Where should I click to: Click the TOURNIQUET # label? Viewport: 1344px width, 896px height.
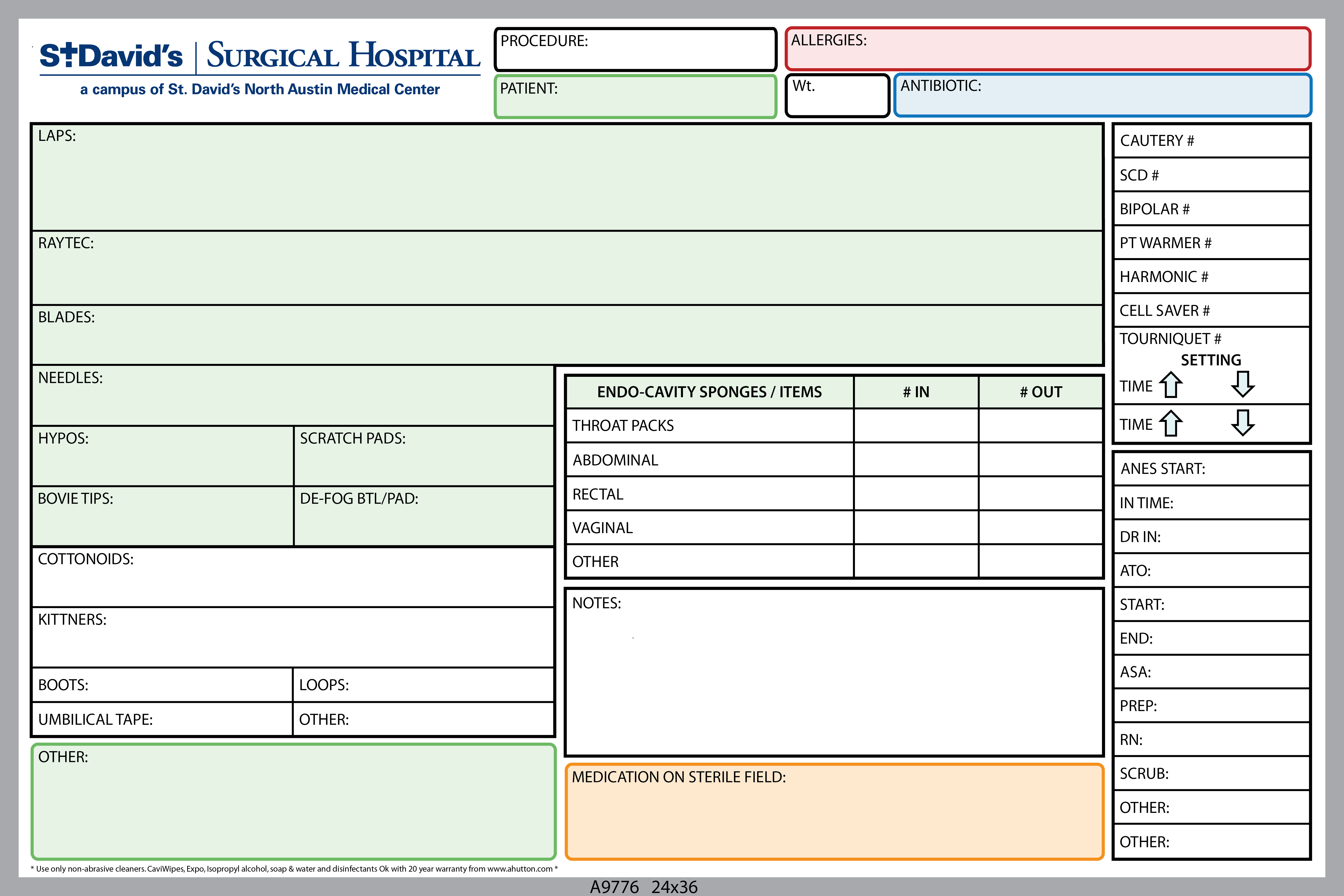[x=1170, y=339]
